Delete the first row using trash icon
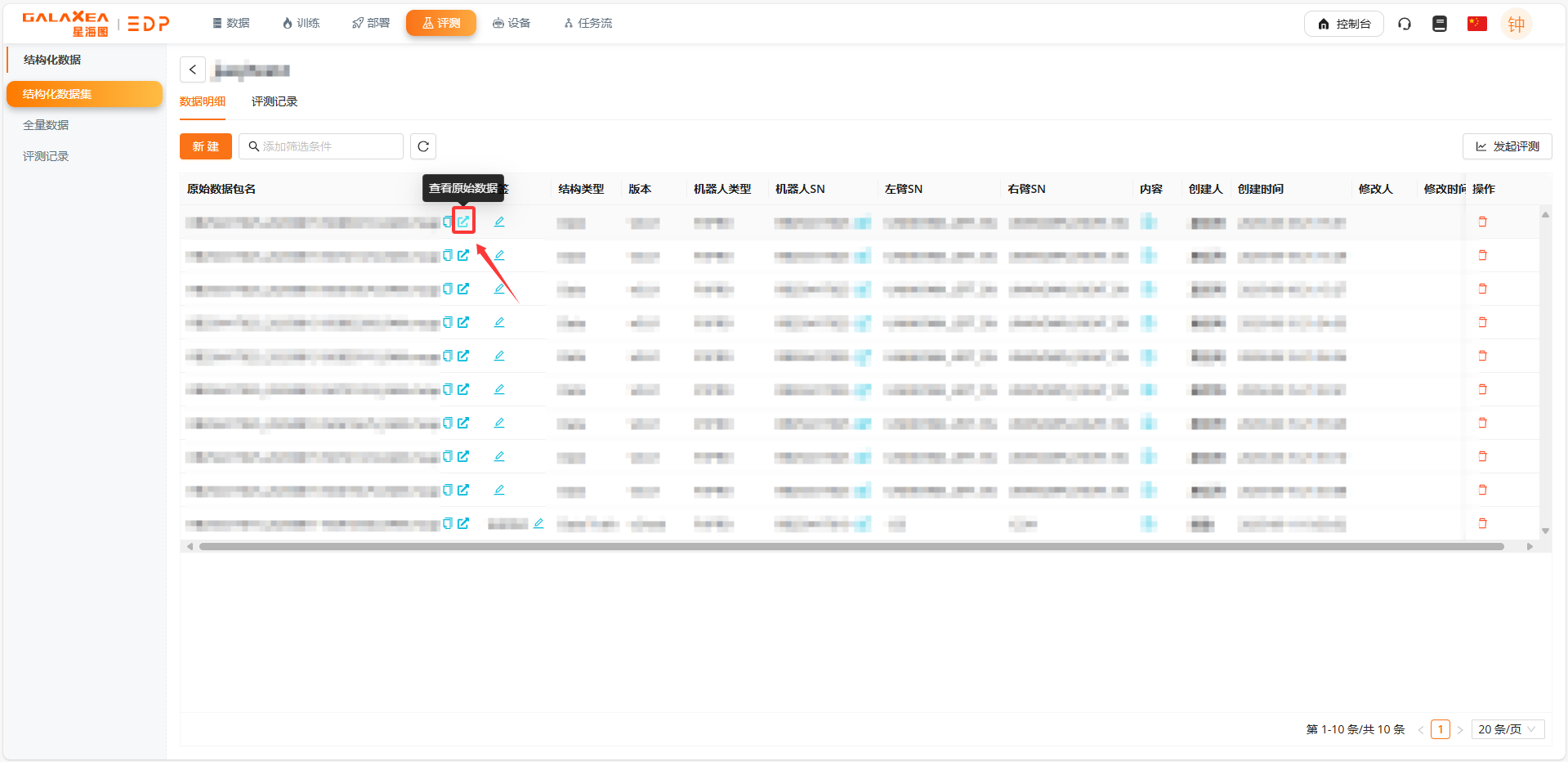The image size is (1568, 762). click(1482, 222)
